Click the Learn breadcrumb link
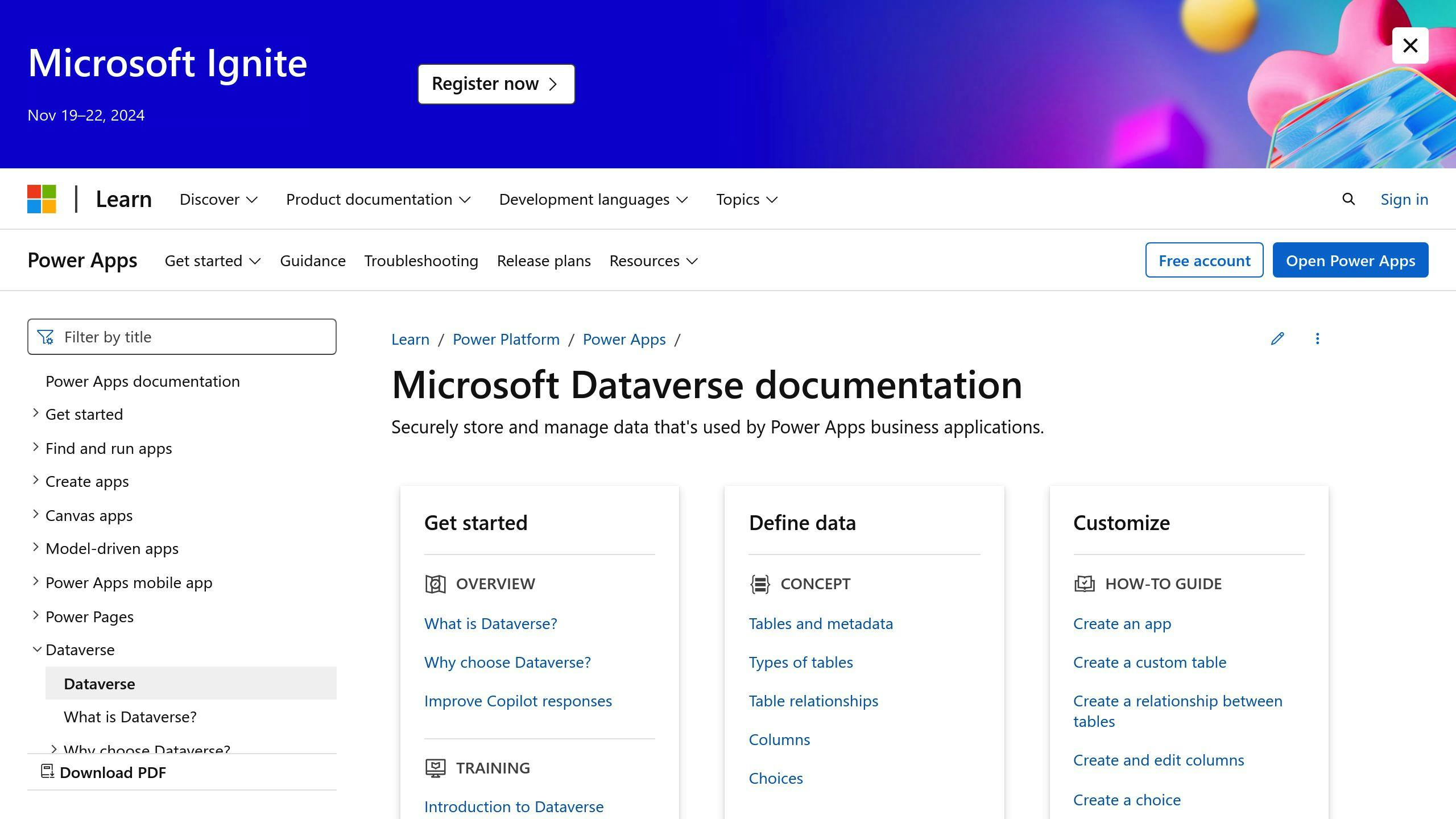 (x=410, y=340)
